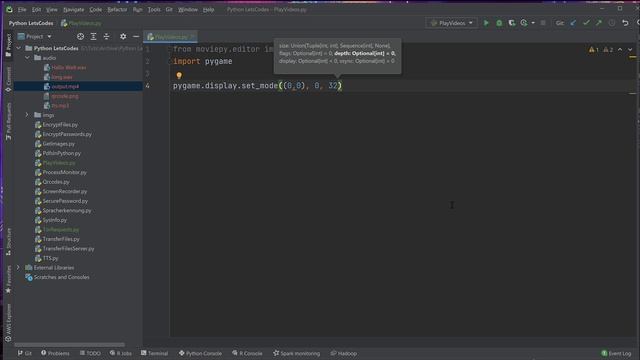Open the Favorites sidebar tab
The image size is (640, 360).
8,280
